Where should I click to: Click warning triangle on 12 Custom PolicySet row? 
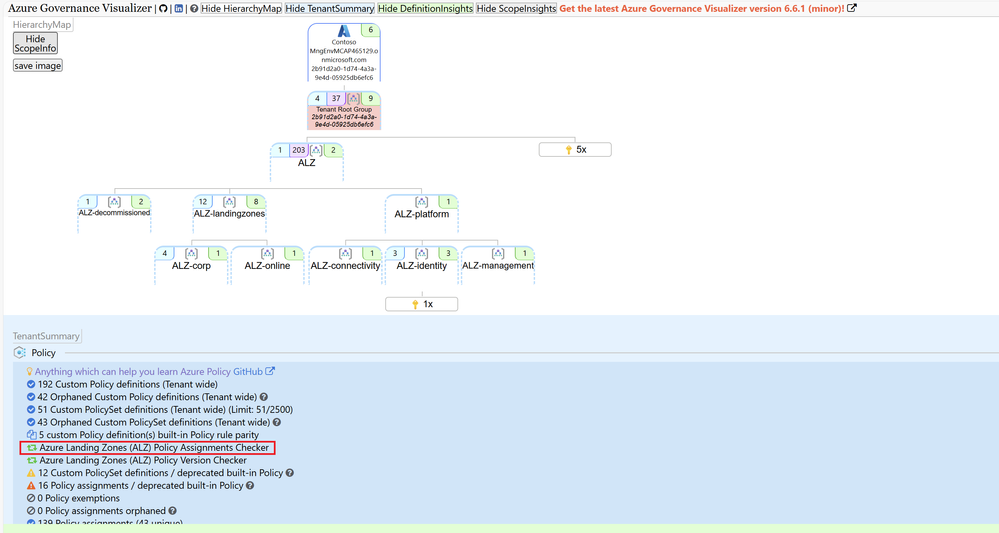coord(31,473)
